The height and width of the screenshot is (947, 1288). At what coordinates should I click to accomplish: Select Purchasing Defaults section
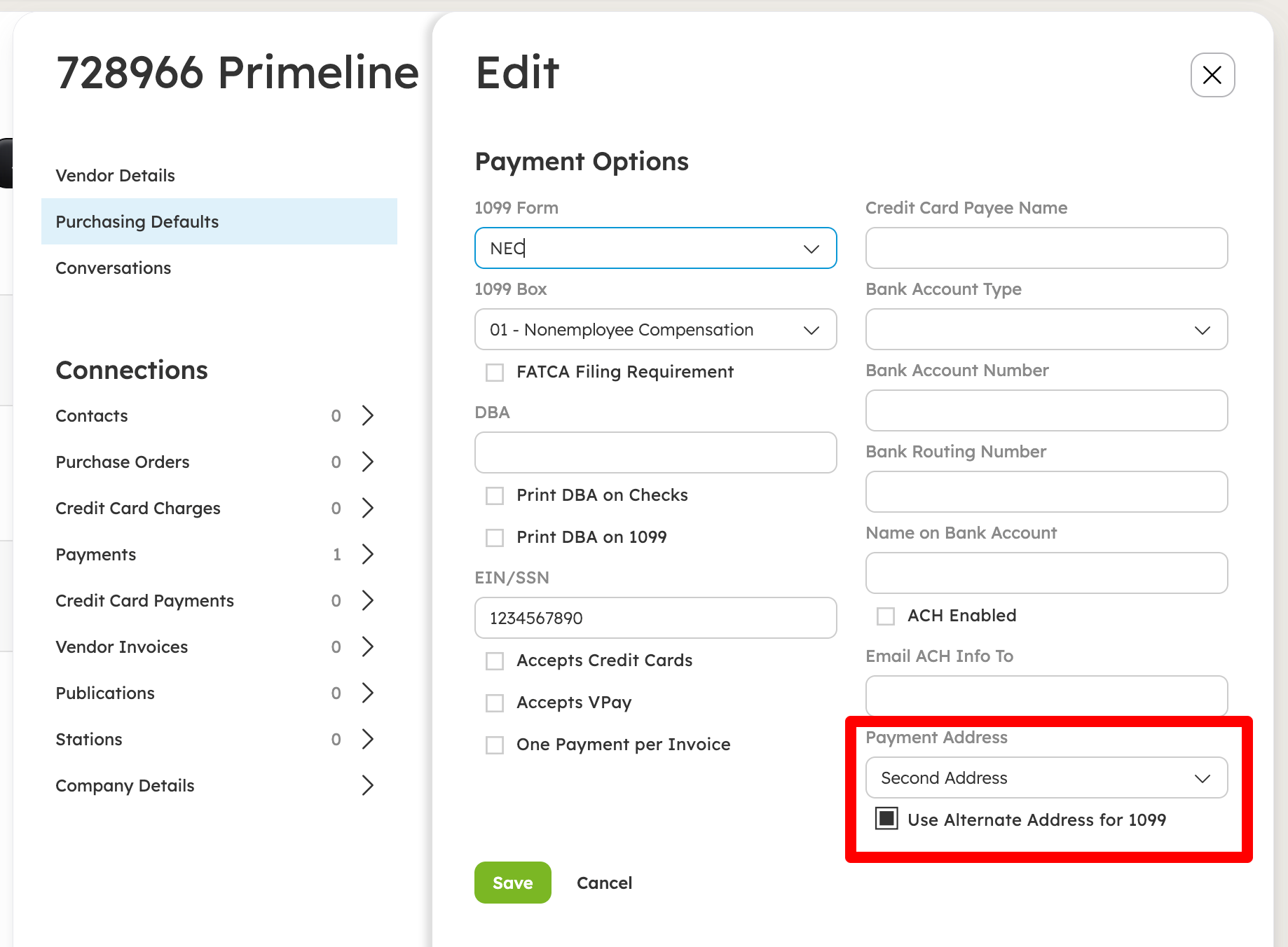[x=219, y=221]
